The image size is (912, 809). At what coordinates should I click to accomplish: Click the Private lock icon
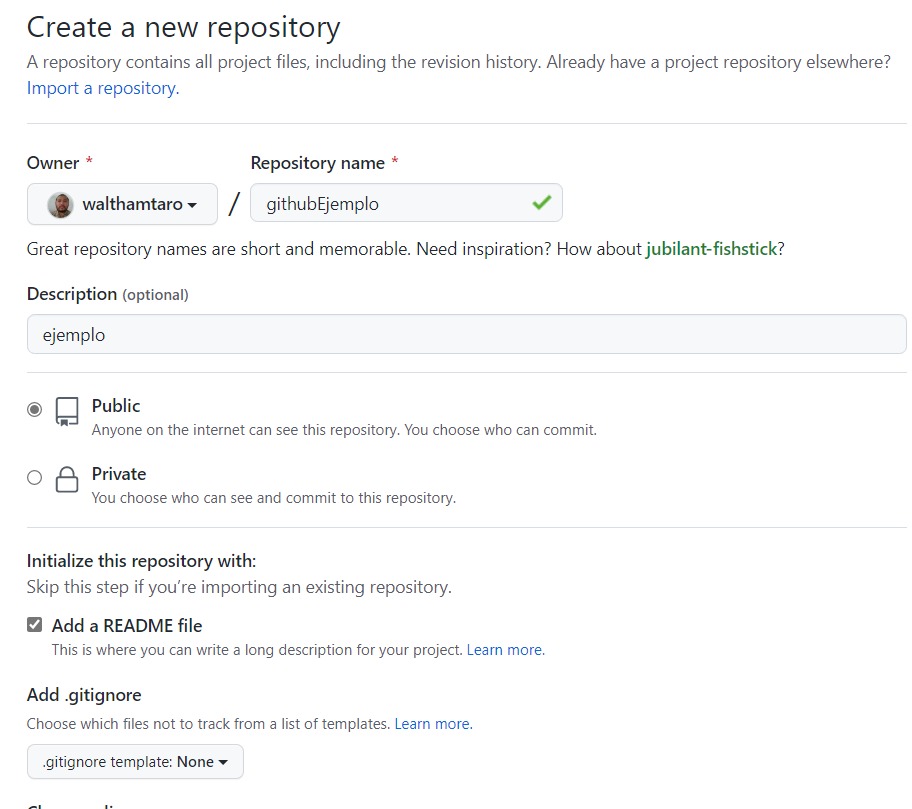click(67, 479)
